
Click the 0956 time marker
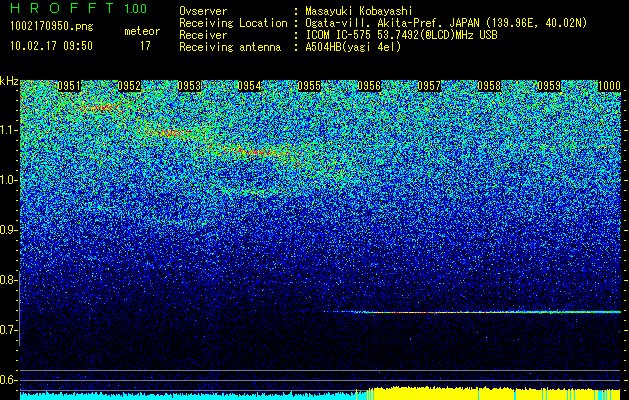(x=369, y=86)
